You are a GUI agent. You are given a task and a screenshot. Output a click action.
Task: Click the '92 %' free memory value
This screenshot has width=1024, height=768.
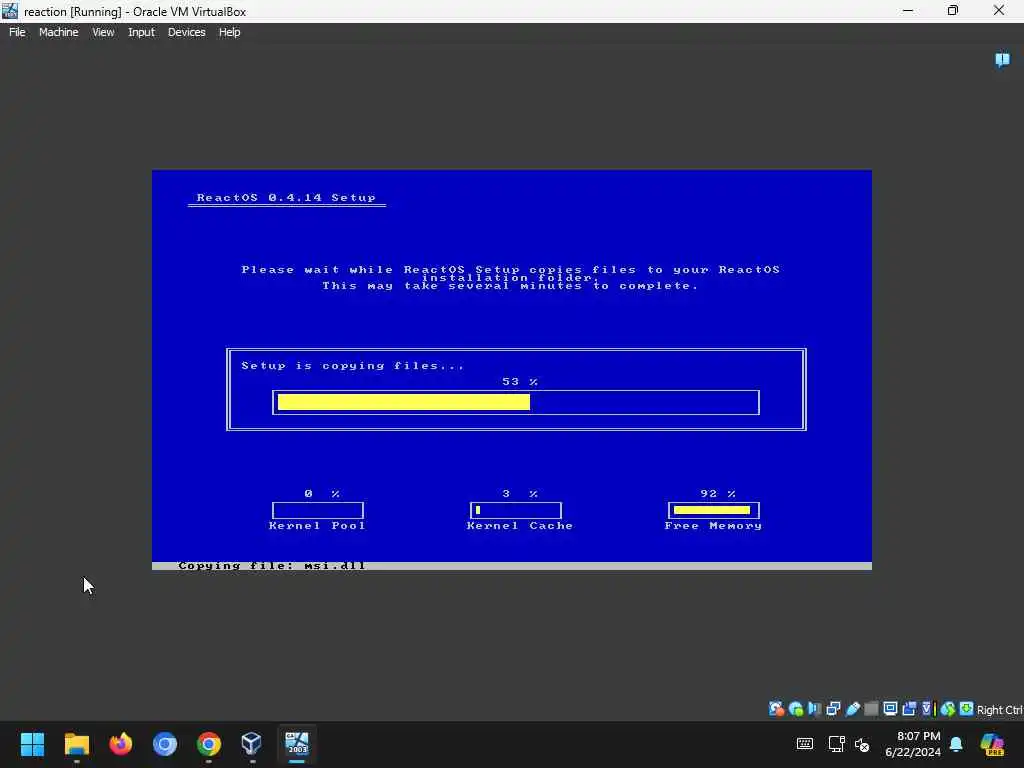tap(718, 494)
